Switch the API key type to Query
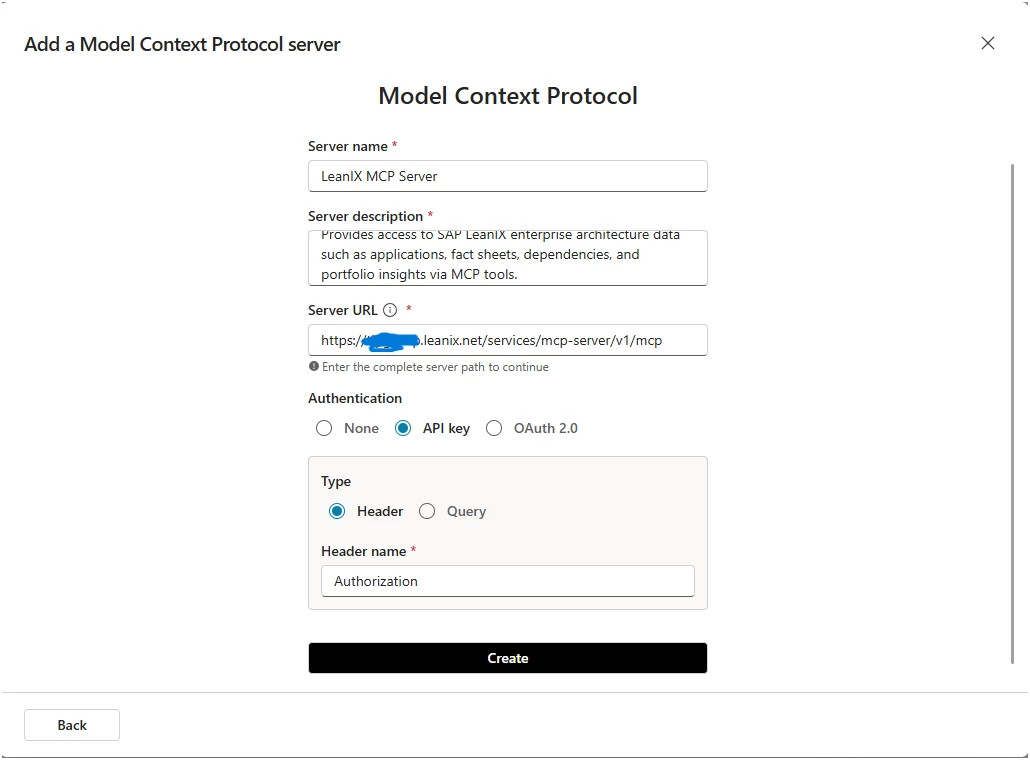Image resolution: width=1030 pixels, height=760 pixels. pos(427,511)
